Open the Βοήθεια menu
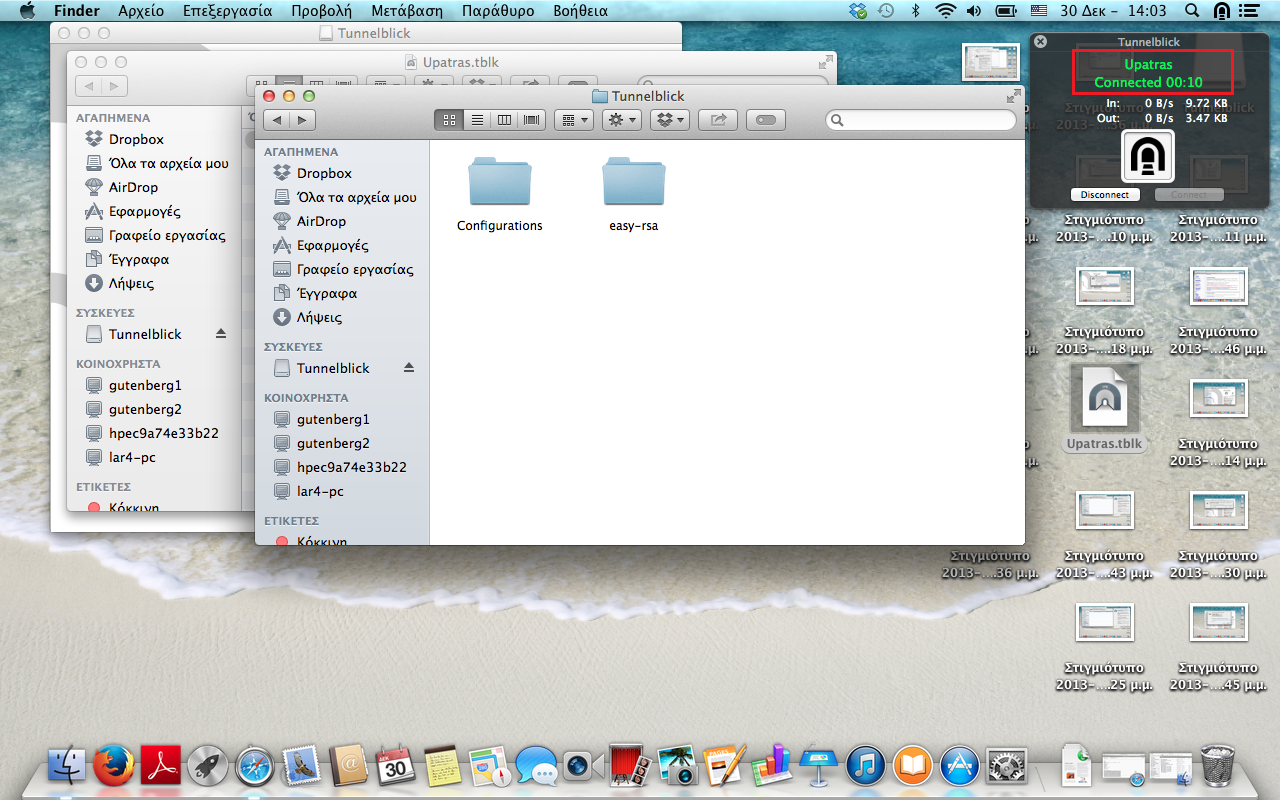This screenshot has width=1280, height=800. pos(580,11)
